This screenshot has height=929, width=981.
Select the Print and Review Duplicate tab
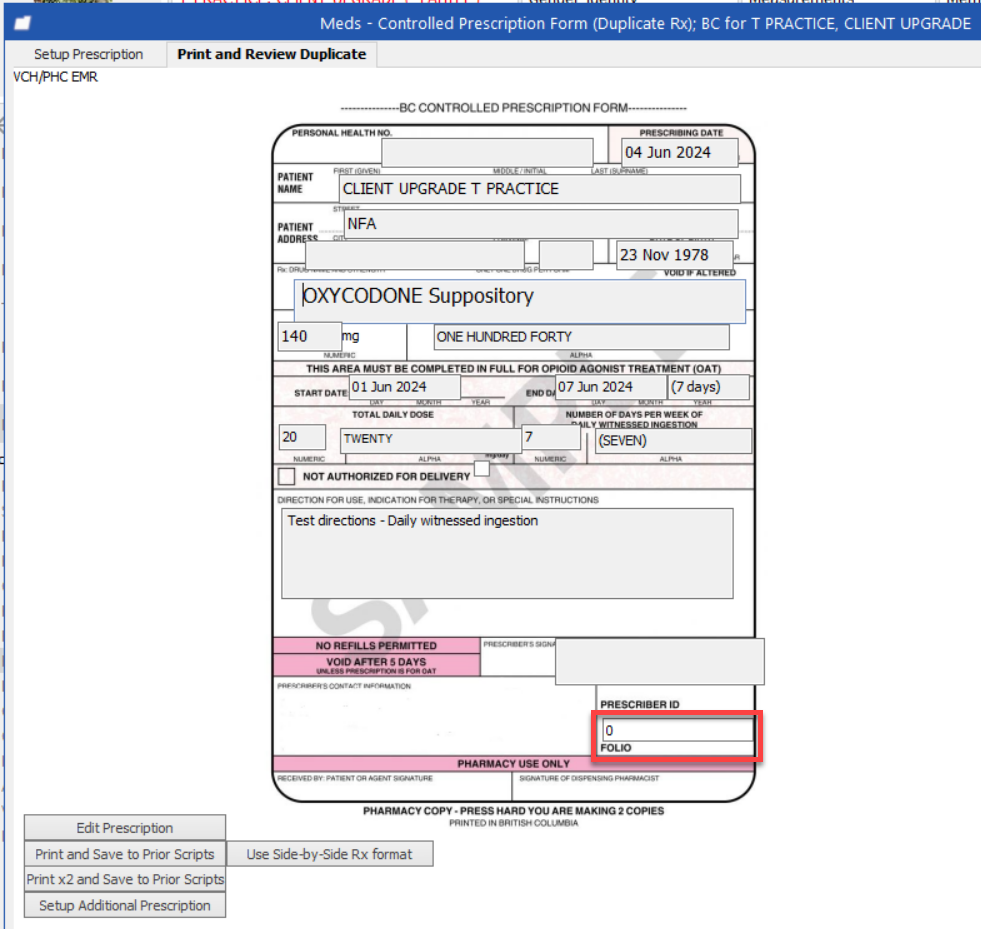(x=271, y=54)
